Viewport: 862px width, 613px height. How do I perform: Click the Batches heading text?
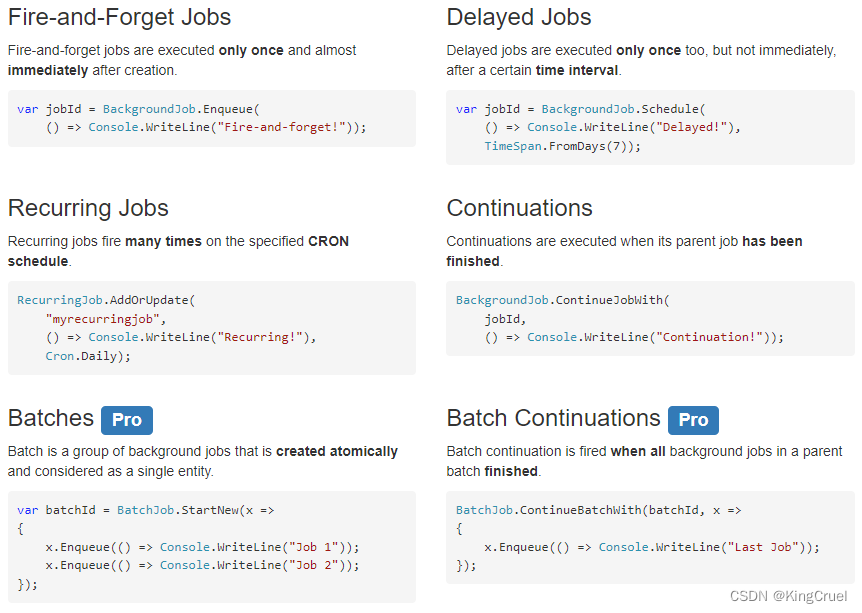(x=51, y=419)
